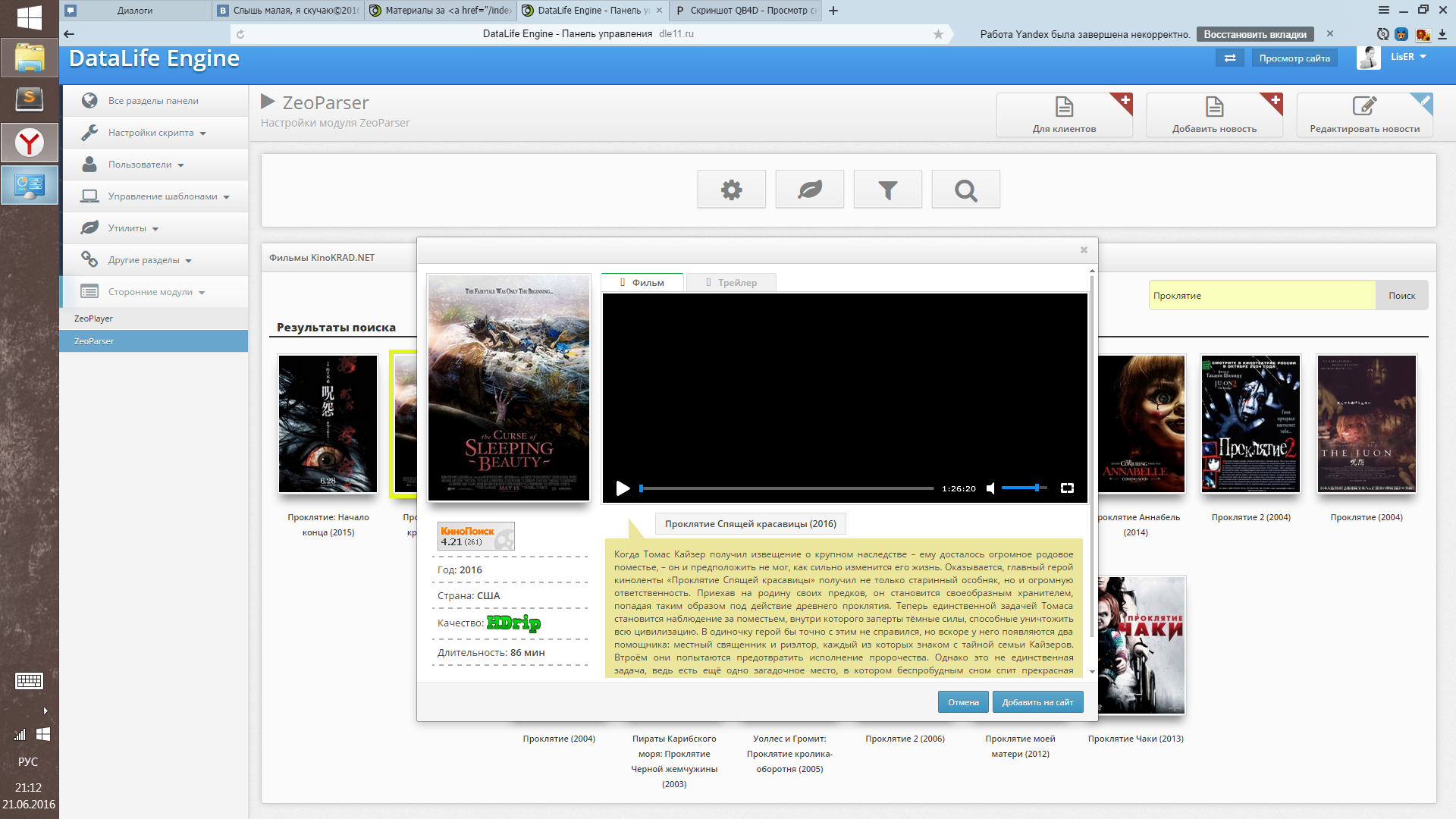Select ZeoParser in the sidebar
Image resolution: width=1456 pixels, height=819 pixels.
pyautogui.click(x=154, y=341)
